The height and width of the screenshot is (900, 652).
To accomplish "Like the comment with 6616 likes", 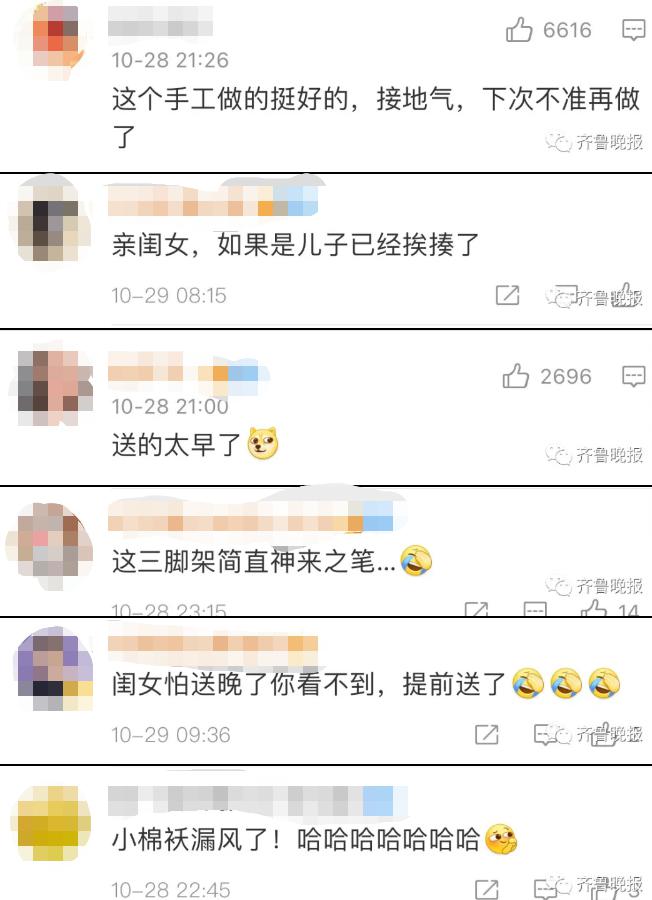I will (x=519, y=29).
